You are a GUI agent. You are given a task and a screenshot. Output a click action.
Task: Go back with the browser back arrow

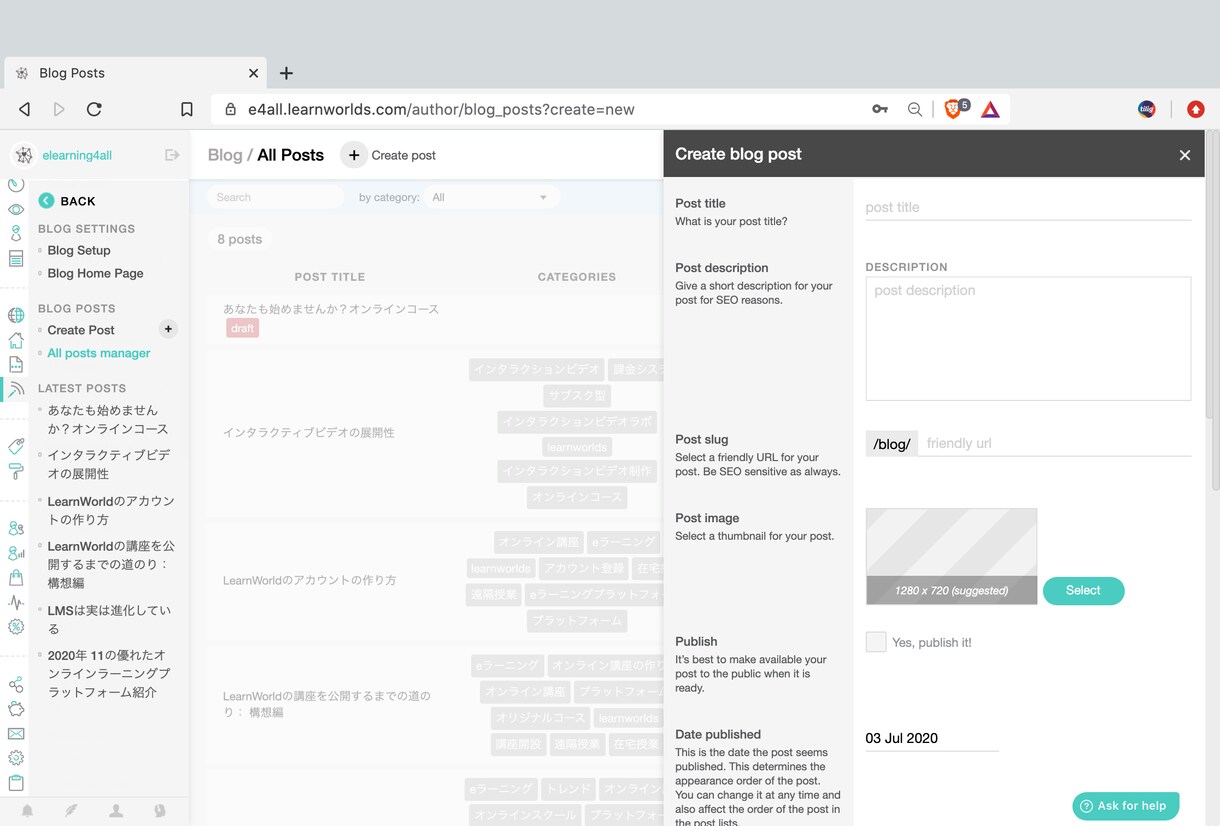pyautogui.click(x=25, y=109)
